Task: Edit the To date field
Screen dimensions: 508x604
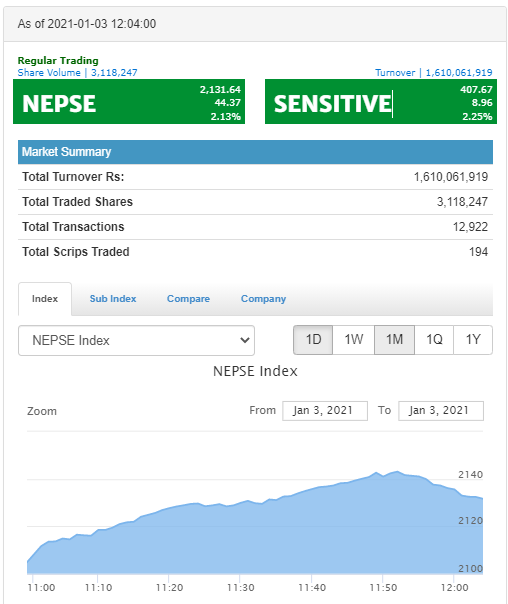Action: [441, 411]
